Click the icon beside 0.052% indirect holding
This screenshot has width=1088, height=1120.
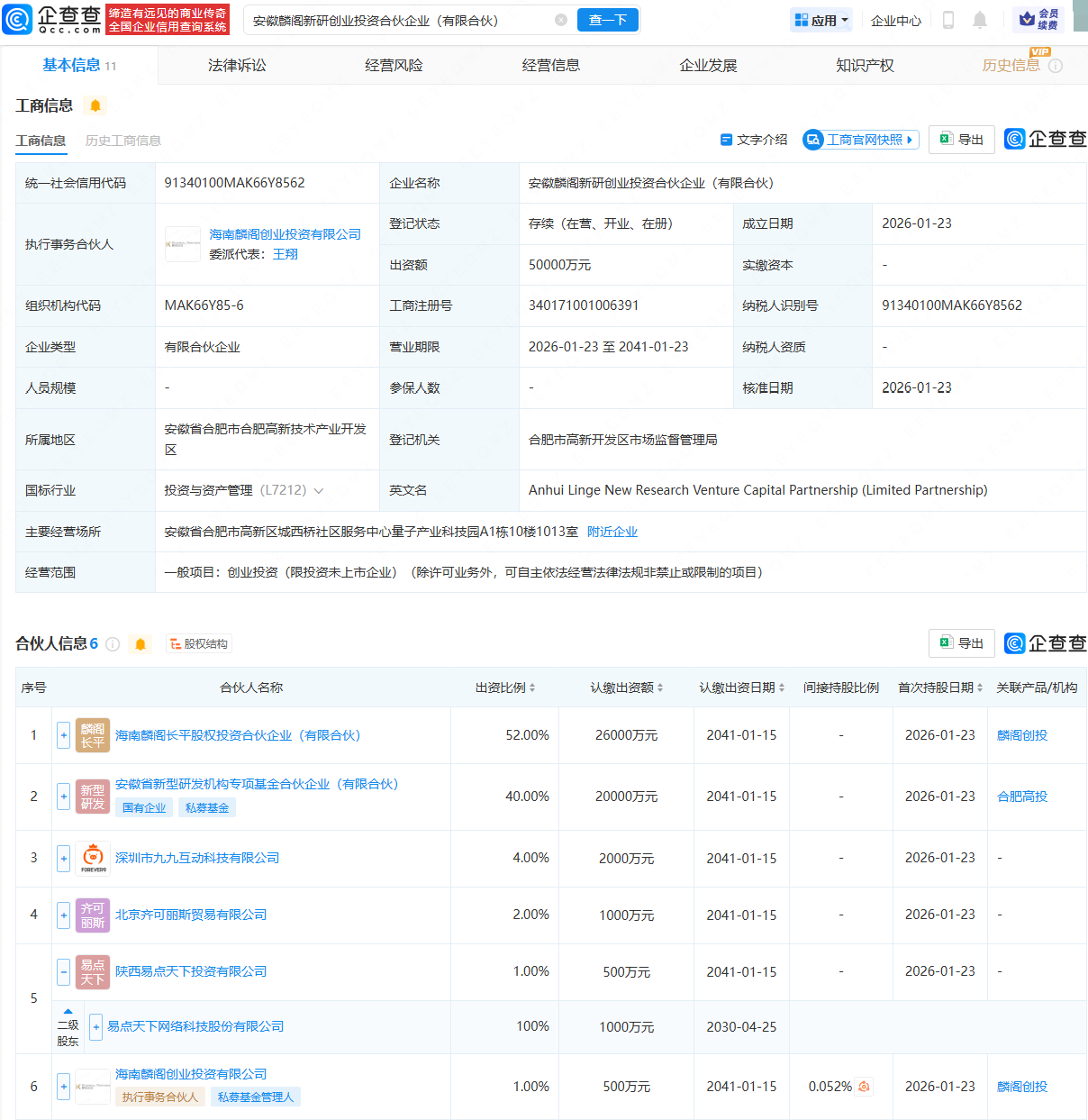pos(865,1087)
